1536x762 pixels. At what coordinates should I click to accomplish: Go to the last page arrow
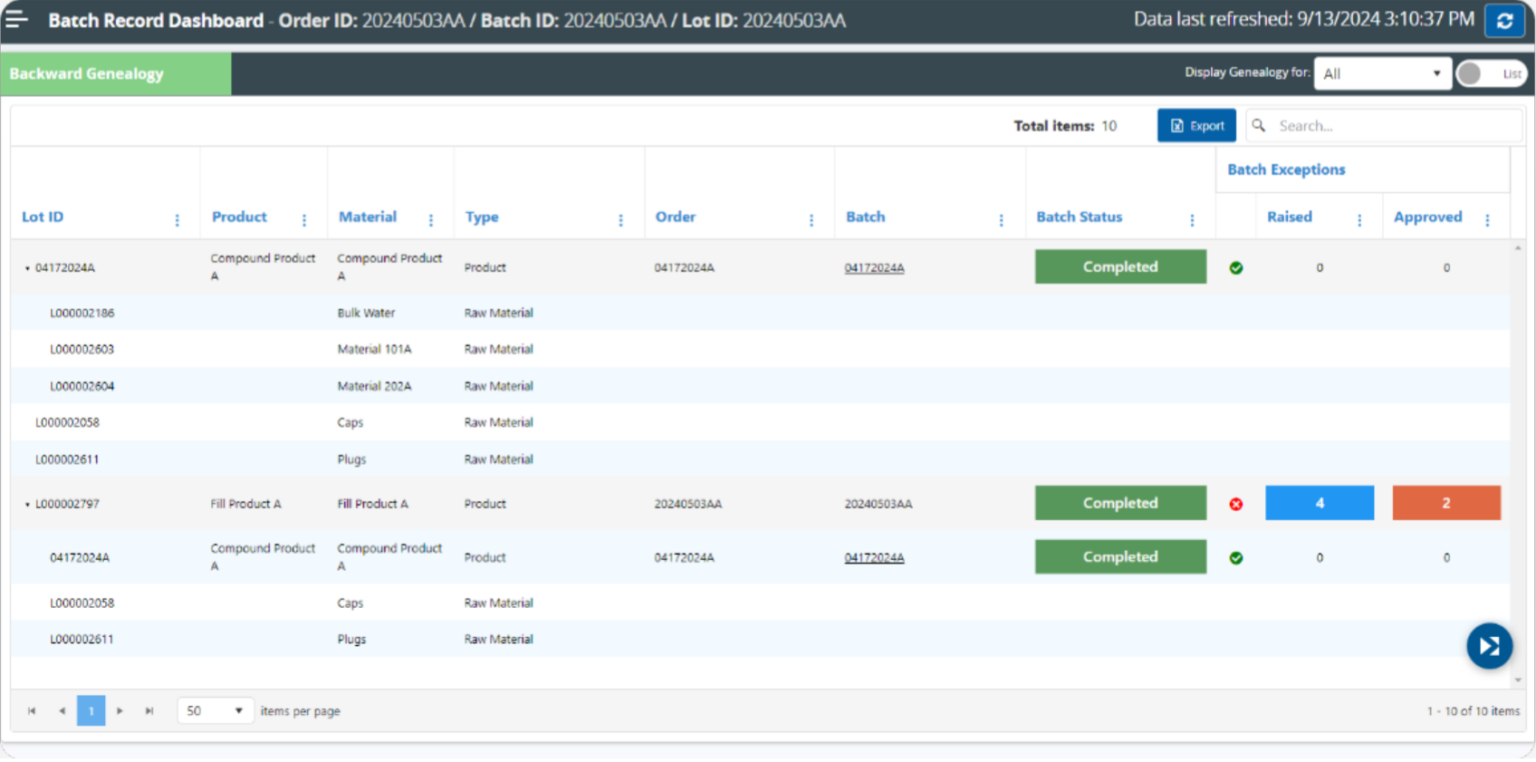click(x=149, y=711)
